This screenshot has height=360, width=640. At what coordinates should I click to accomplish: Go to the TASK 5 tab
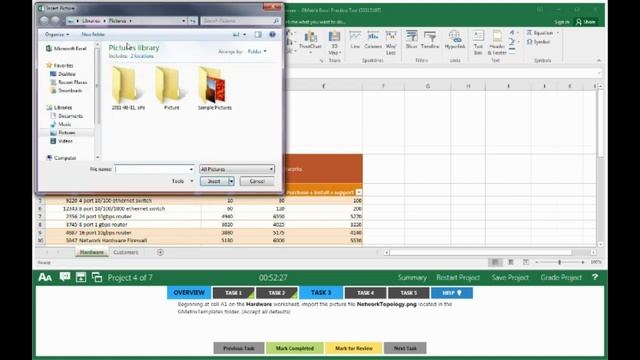(x=409, y=293)
